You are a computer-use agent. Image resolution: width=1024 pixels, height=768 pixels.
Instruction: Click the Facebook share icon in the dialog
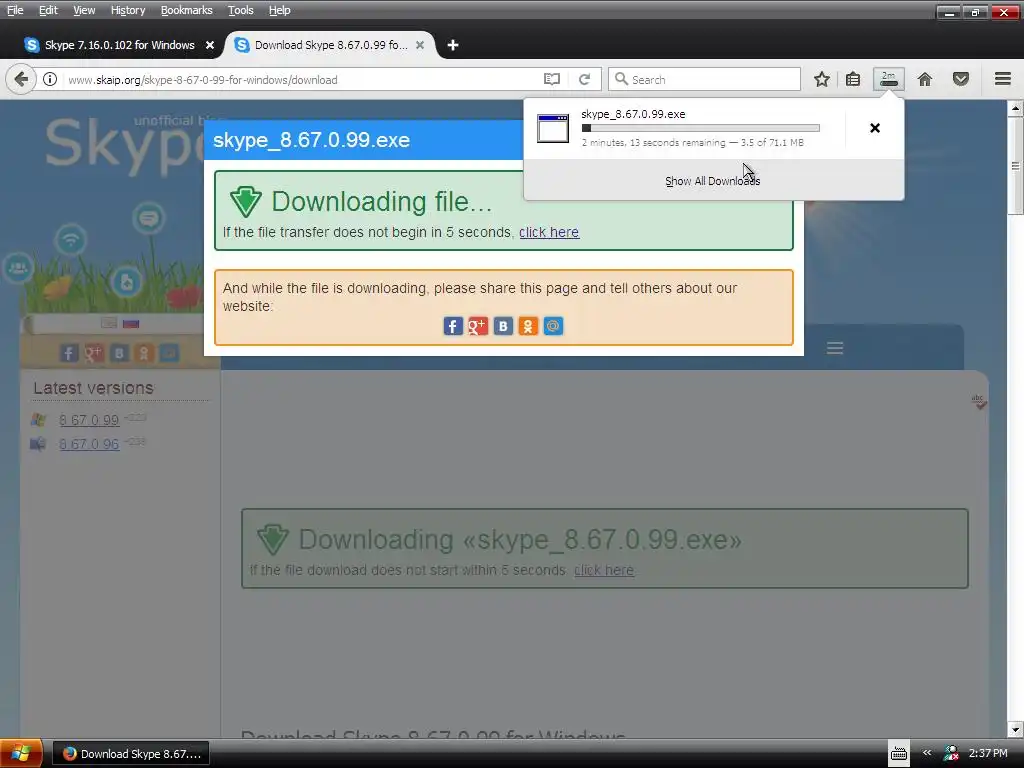453,326
